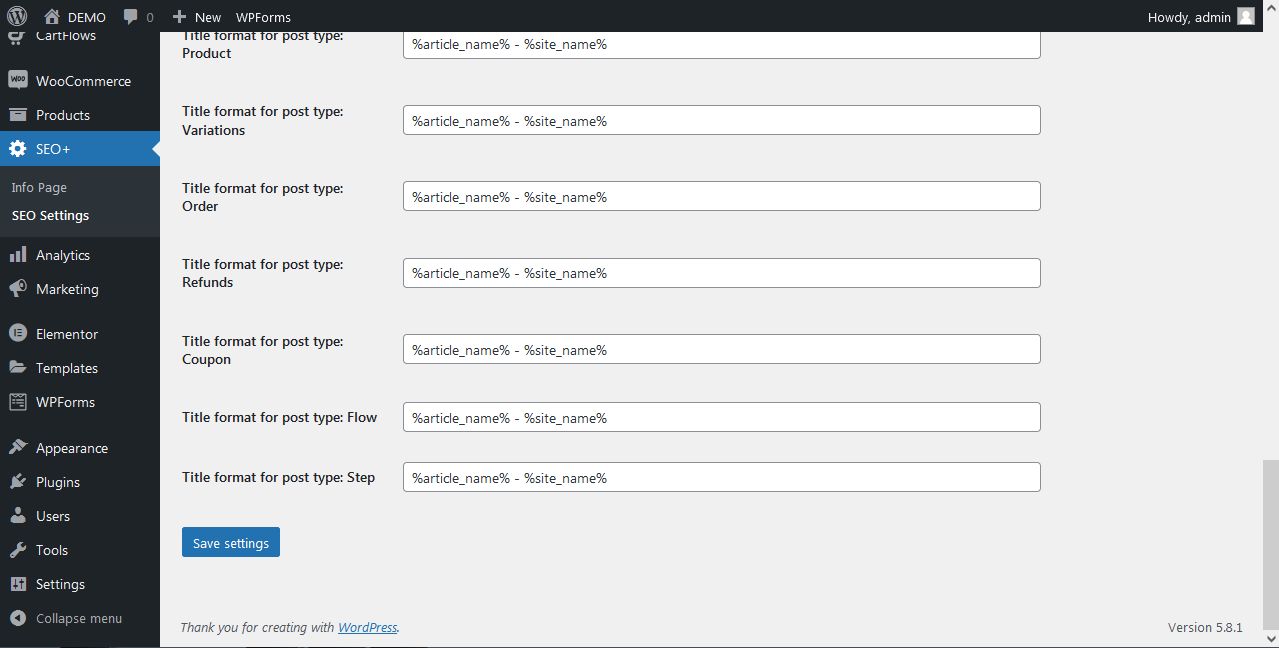The width and height of the screenshot is (1279, 648).
Task: Select WPForms in the top toolbar
Action: click(263, 17)
